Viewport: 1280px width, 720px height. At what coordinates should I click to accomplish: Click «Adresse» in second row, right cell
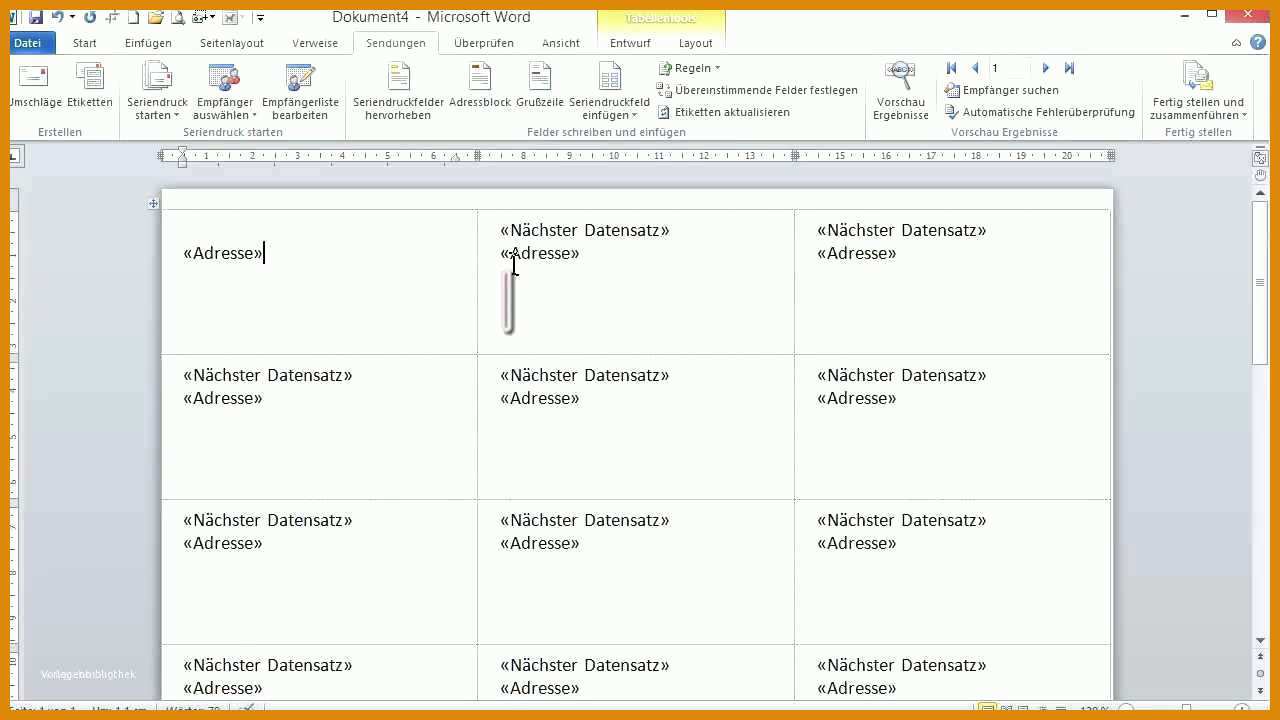pyautogui.click(x=857, y=398)
